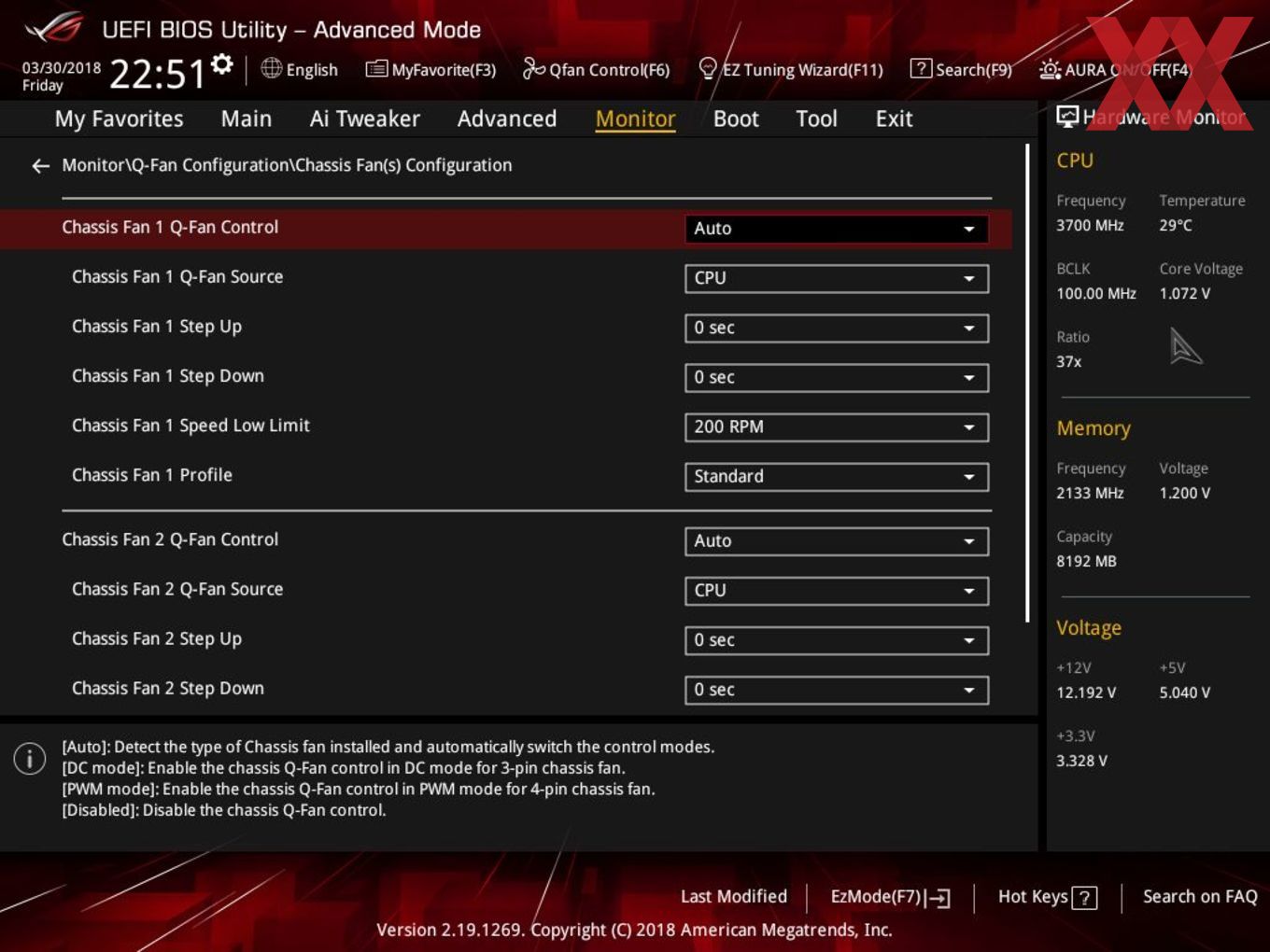Switch to Tool tab
The height and width of the screenshot is (952, 1270).
(x=816, y=119)
